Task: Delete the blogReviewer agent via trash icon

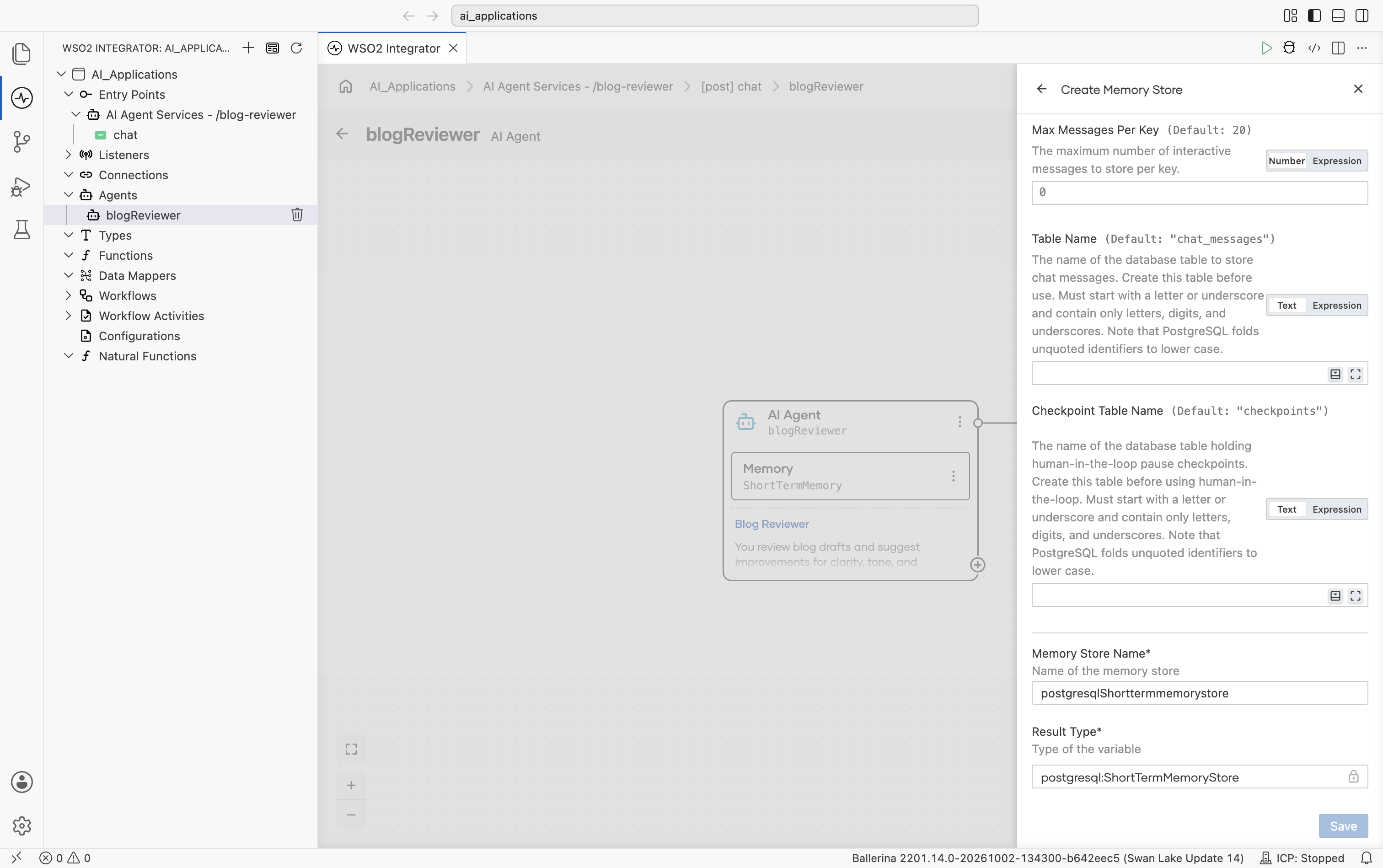Action: [x=297, y=214]
